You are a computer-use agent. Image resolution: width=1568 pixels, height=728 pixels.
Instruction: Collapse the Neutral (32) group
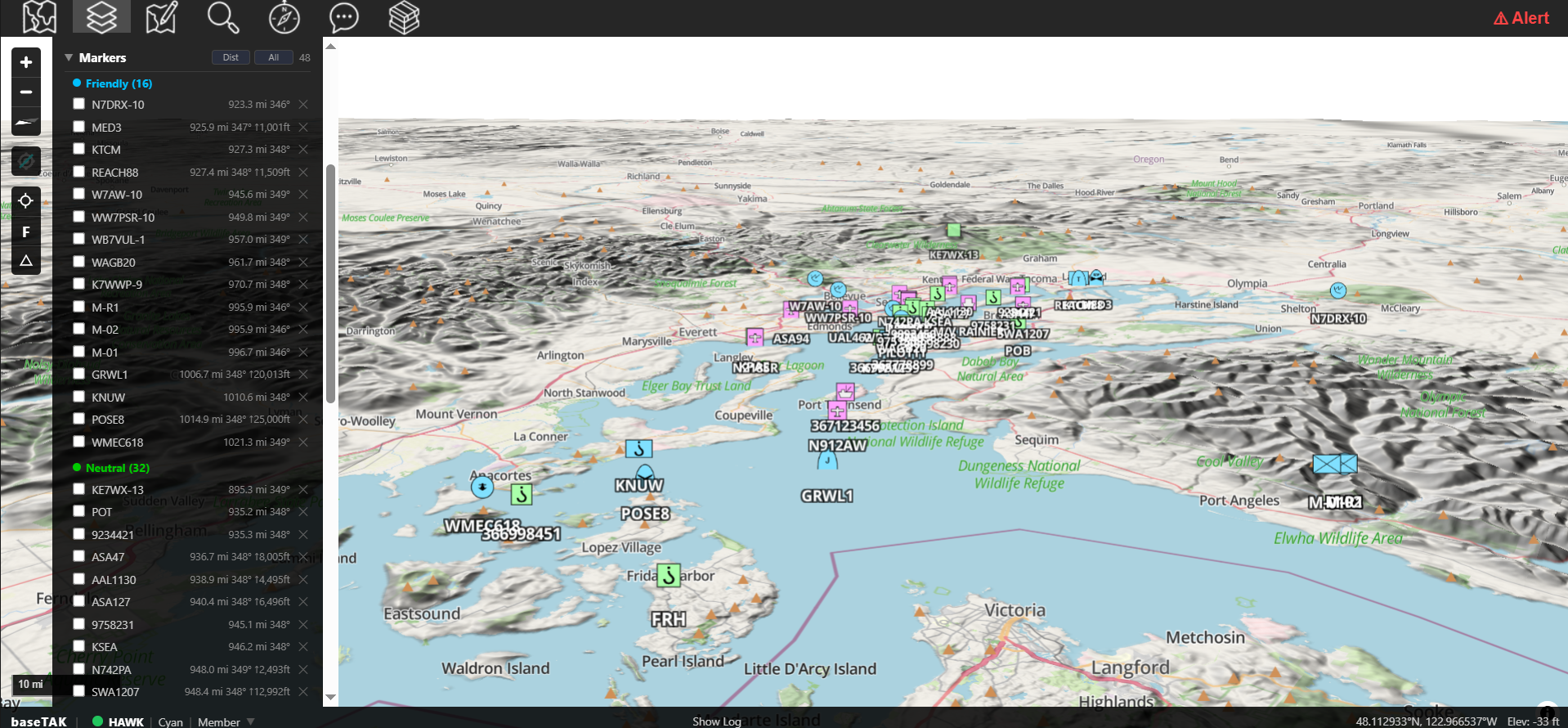(111, 468)
